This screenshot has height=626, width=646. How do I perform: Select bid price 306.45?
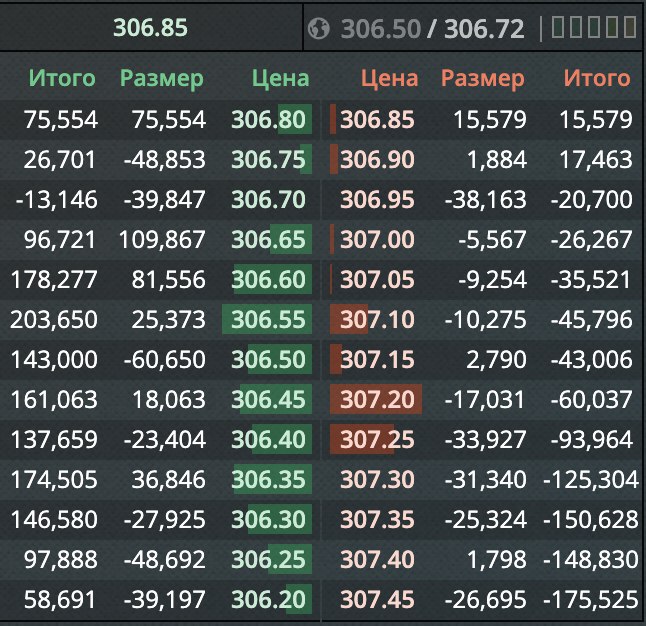(268, 399)
